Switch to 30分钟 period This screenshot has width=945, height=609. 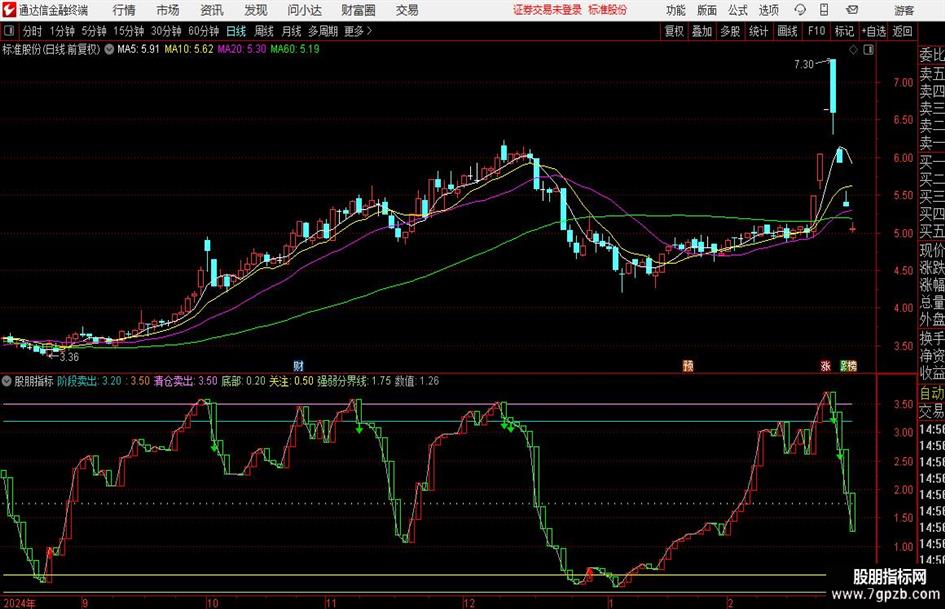coord(166,31)
